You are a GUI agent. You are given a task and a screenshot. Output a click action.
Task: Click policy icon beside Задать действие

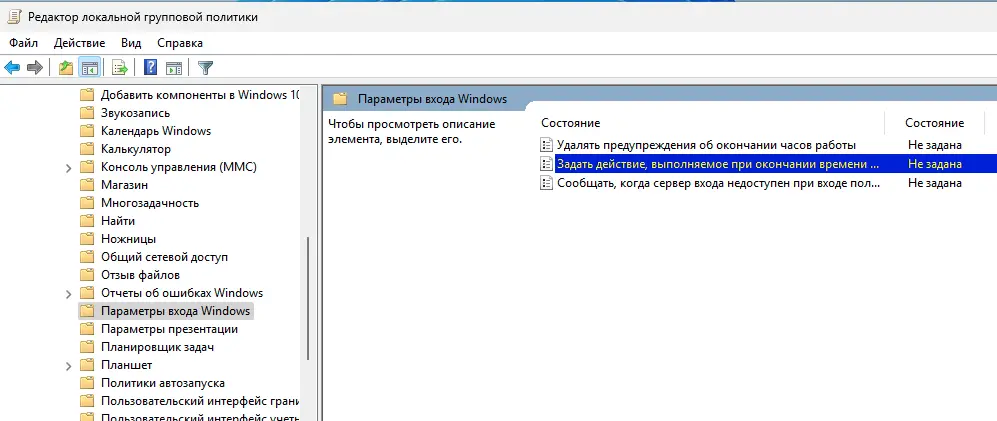[546, 164]
